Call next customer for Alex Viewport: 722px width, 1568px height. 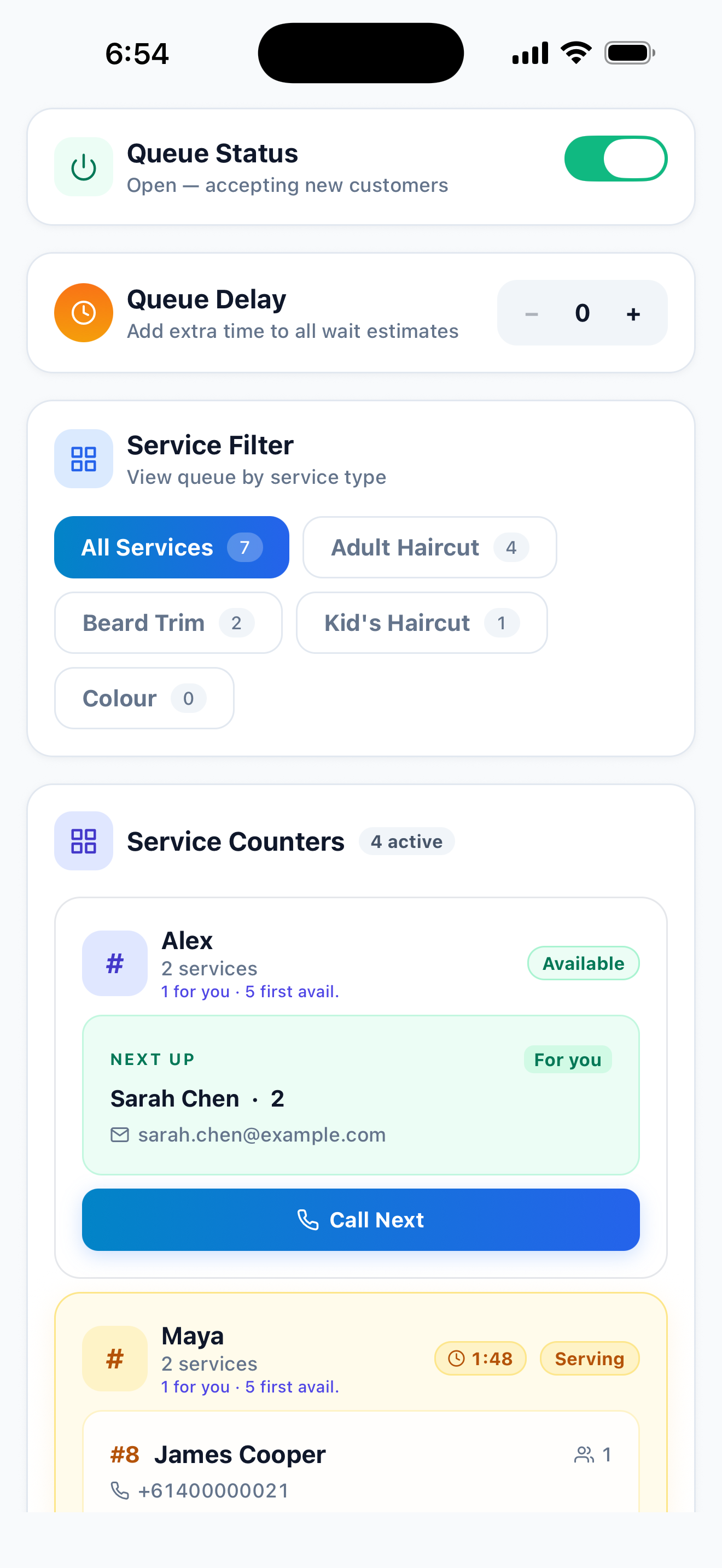[361, 1220]
